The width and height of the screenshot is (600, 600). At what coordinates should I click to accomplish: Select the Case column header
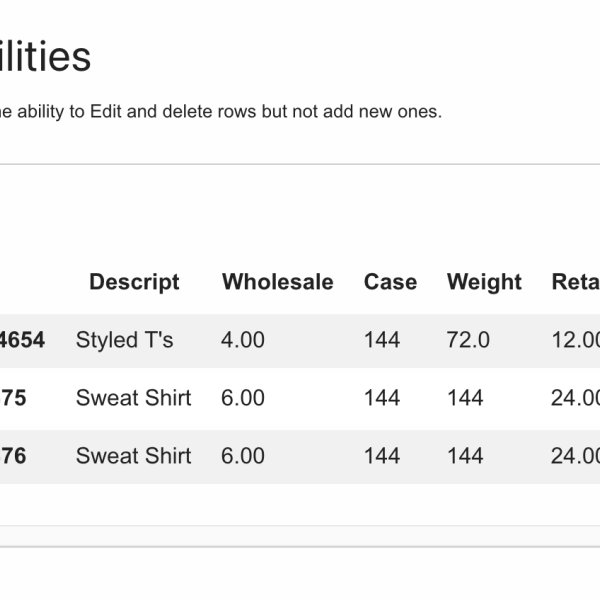pyautogui.click(x=390, y=282)
